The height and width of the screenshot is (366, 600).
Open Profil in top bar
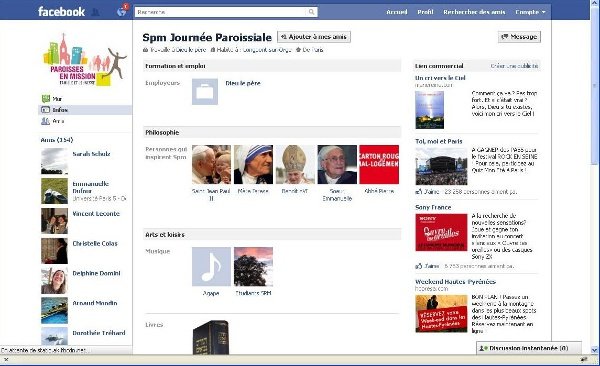point(425,12)
